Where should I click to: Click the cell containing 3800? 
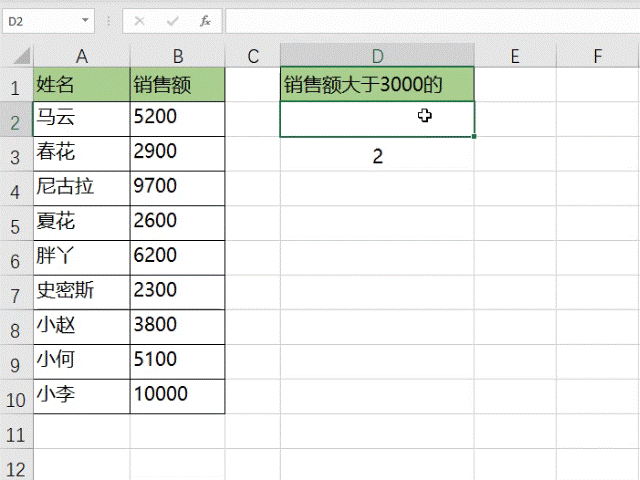178,327
